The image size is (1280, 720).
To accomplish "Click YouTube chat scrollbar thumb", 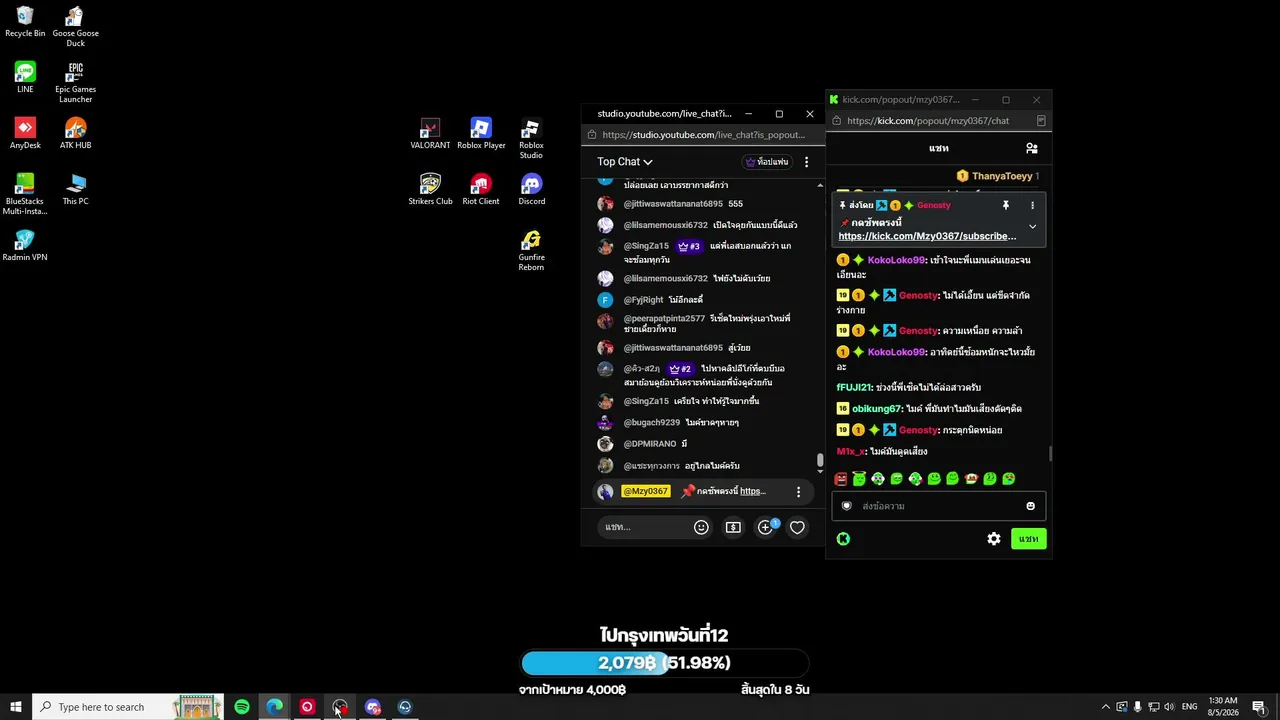I will coord(820,460).
